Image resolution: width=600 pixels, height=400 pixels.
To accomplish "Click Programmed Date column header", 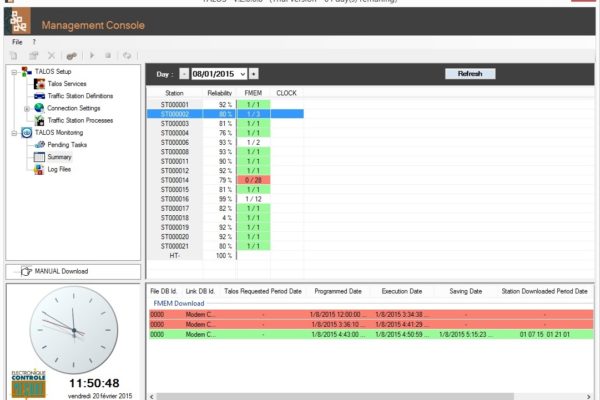I will [x=338, y=291].
